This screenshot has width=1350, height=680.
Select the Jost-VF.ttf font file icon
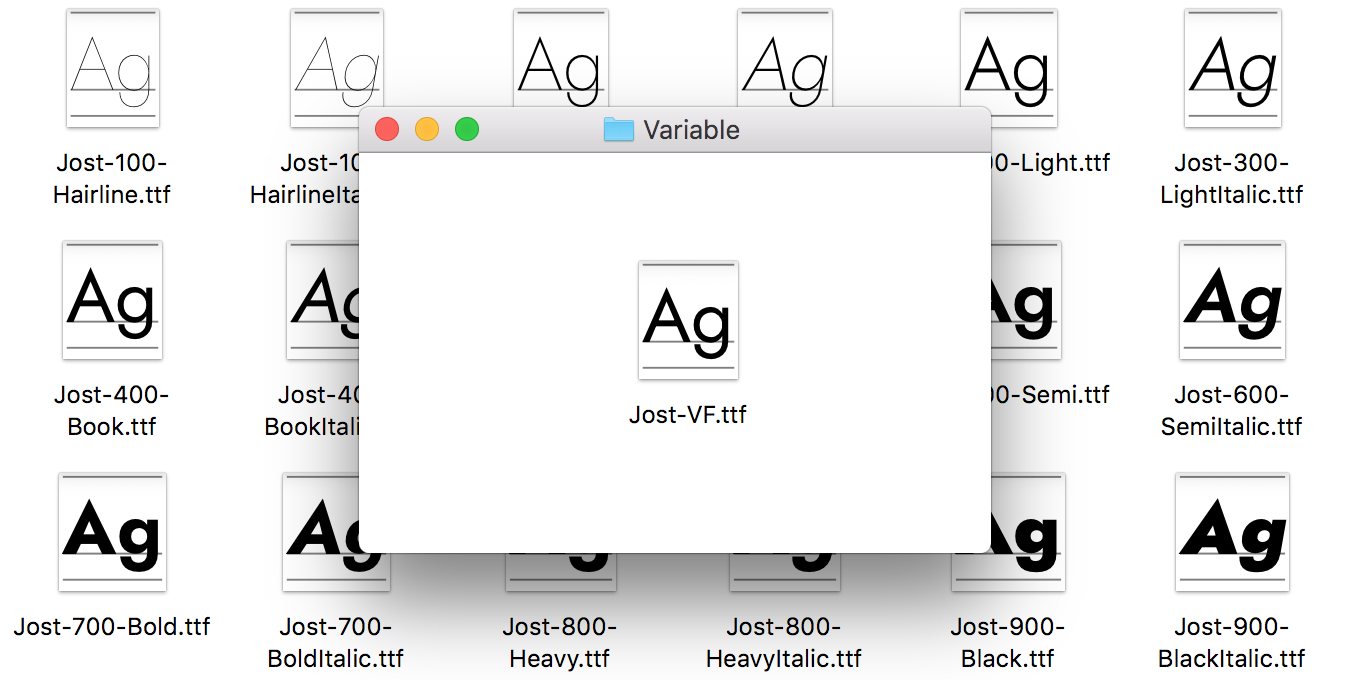pos(688,320)
